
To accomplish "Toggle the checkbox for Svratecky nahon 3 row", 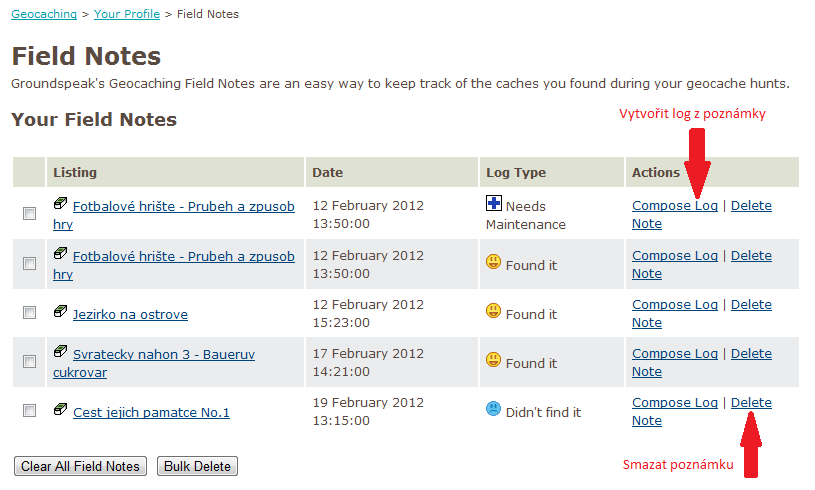I will pos(30,362).
